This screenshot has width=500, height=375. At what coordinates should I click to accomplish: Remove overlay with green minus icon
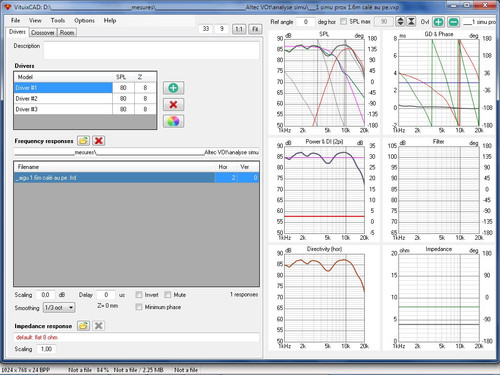(453, 22)
